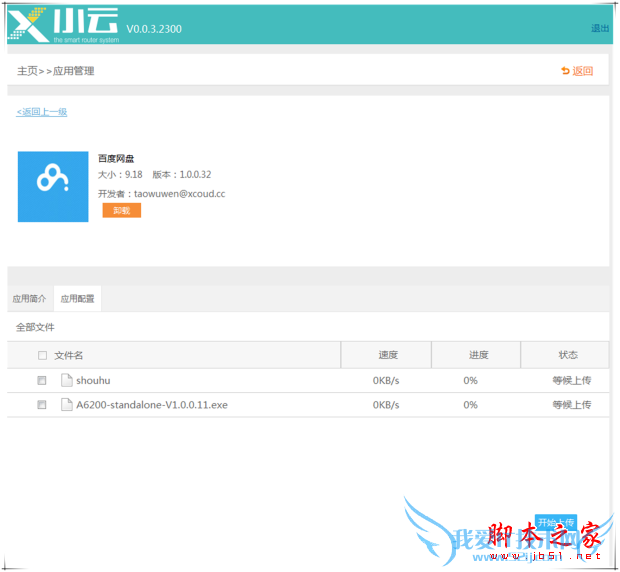Click the Xcloud router logo

point(63,25)
